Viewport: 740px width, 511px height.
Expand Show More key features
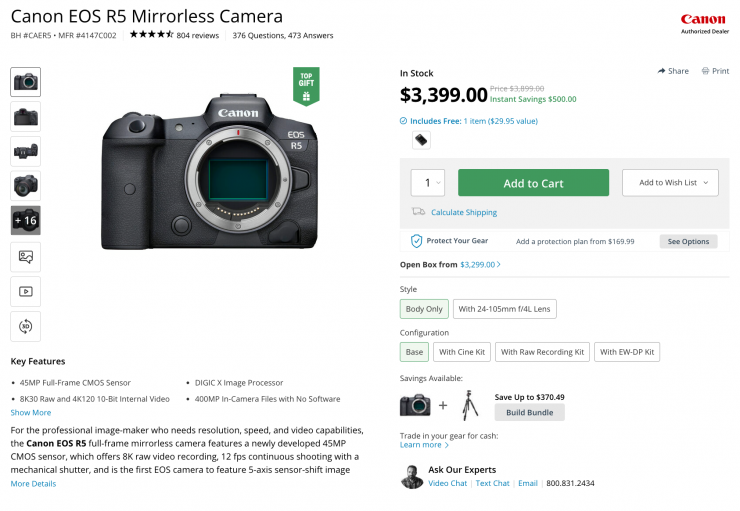(31, 412)
